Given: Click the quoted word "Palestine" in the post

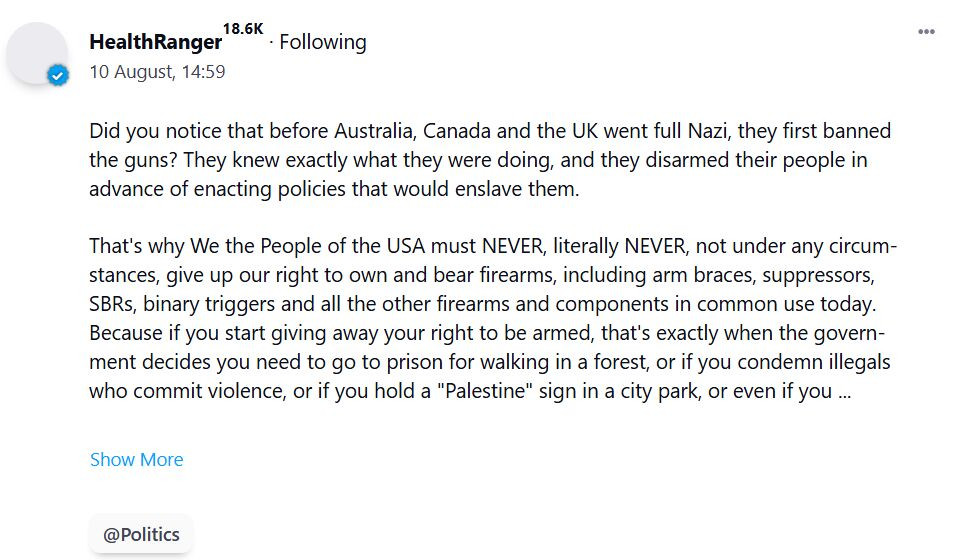Looking at the screenshot, I should point(485,391).
